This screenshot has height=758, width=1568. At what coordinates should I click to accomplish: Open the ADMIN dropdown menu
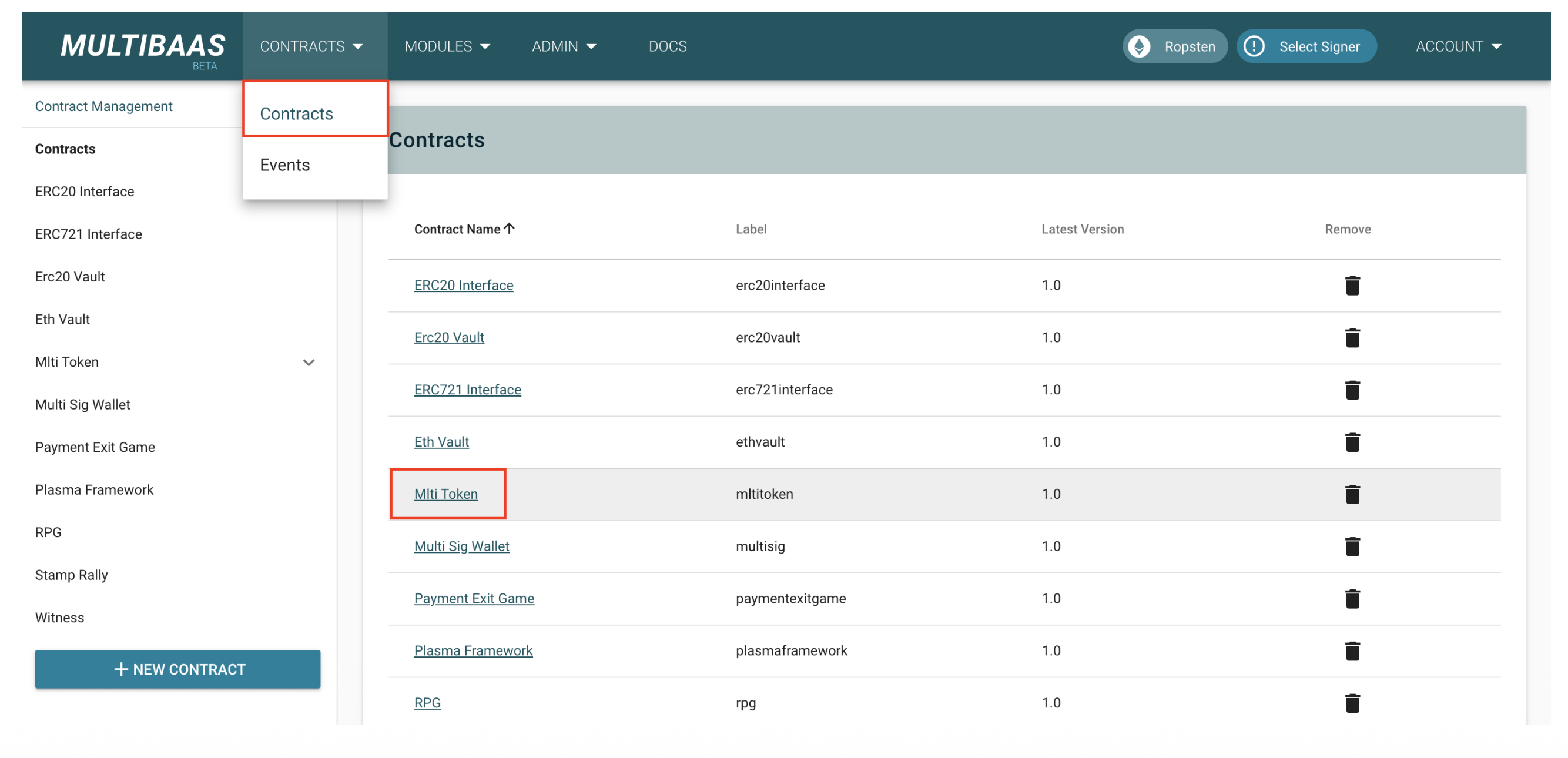click(x=564, y=46)
